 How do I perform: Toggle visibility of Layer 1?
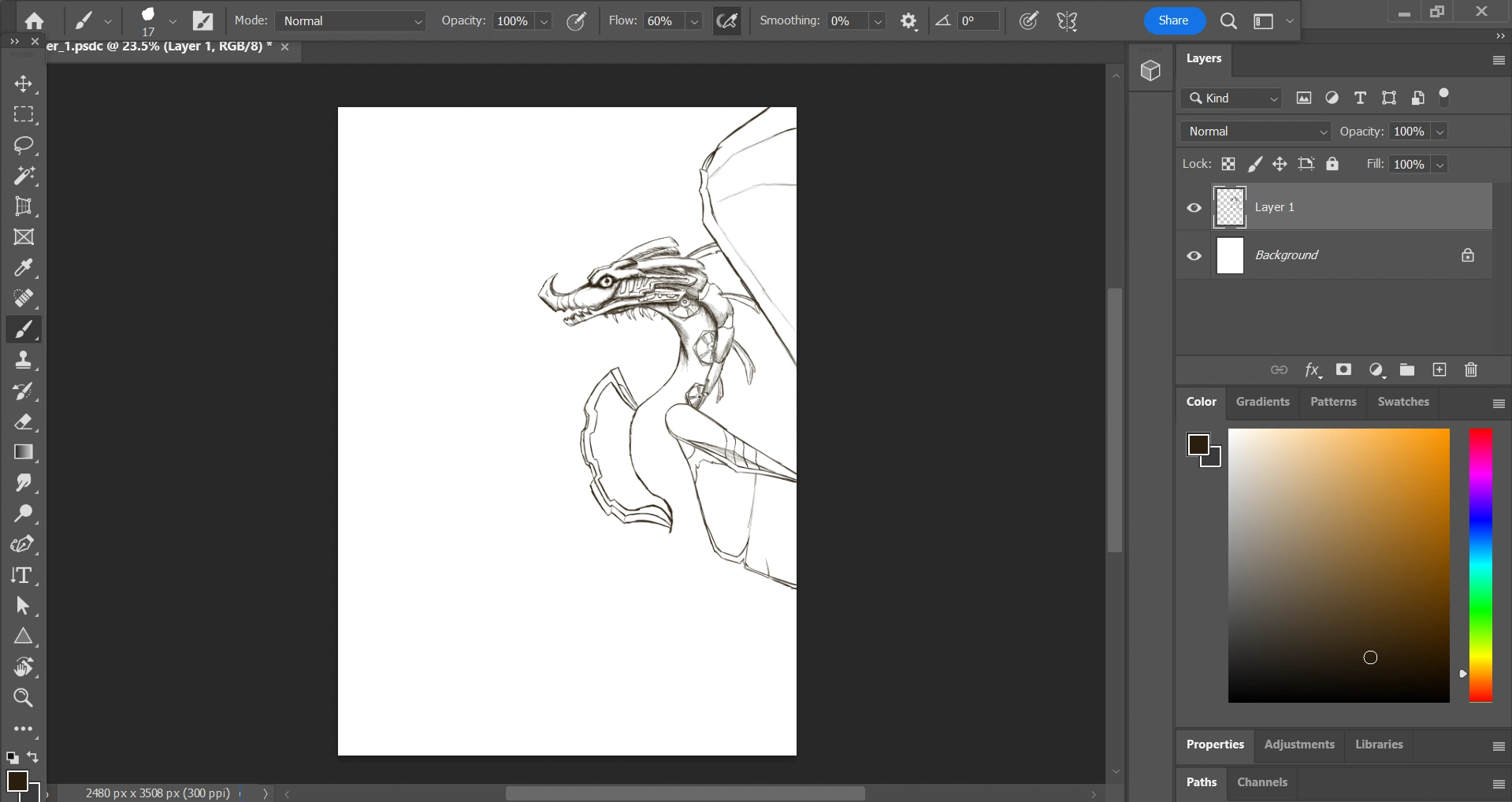click(x=1193, y=207)
